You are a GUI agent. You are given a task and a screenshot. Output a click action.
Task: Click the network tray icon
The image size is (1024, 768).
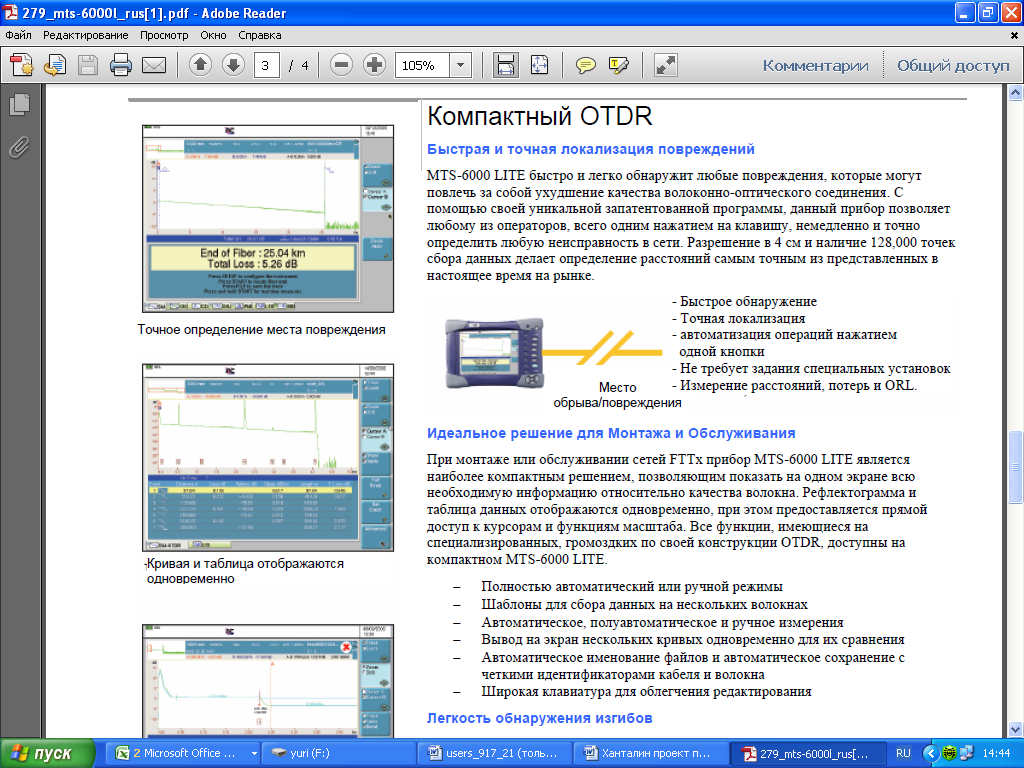[x=967, y=753]
